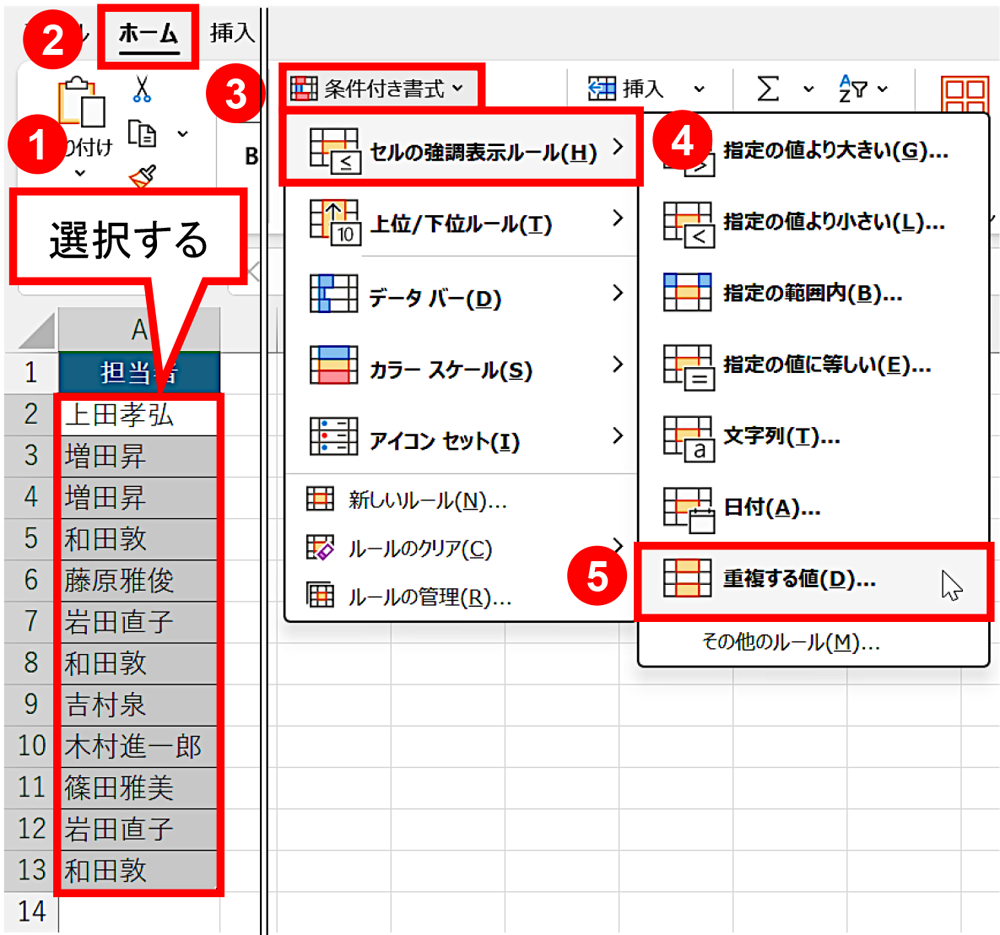Select cell A2 containing 上田孝弘

point(138,415)
